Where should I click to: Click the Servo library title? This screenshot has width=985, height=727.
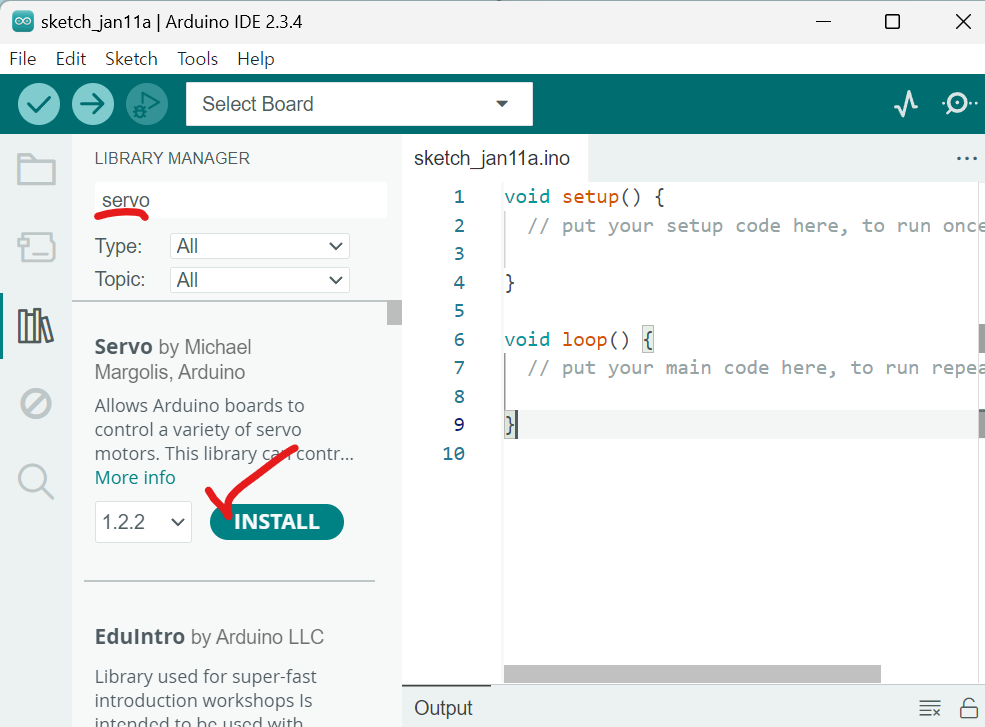point(123,347)
